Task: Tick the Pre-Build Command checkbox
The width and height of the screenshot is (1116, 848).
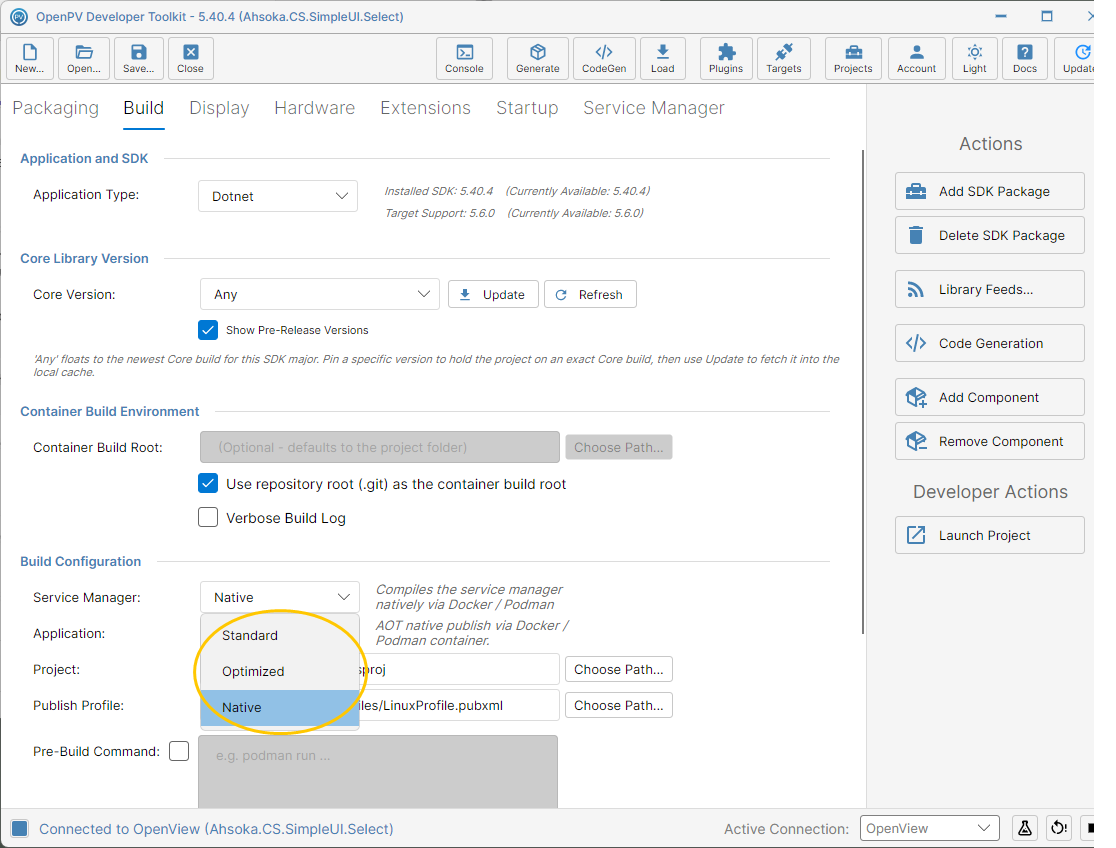Action: tap(179, 751)
